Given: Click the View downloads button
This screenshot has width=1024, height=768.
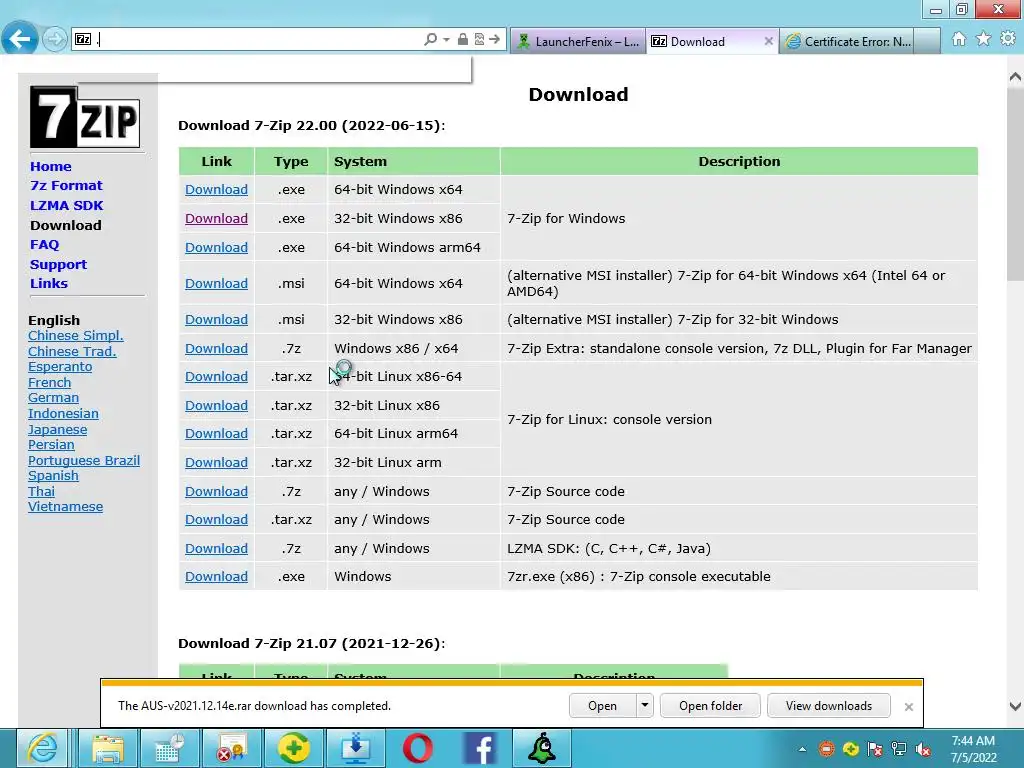Looking at the screenshot, I should 829,706.
